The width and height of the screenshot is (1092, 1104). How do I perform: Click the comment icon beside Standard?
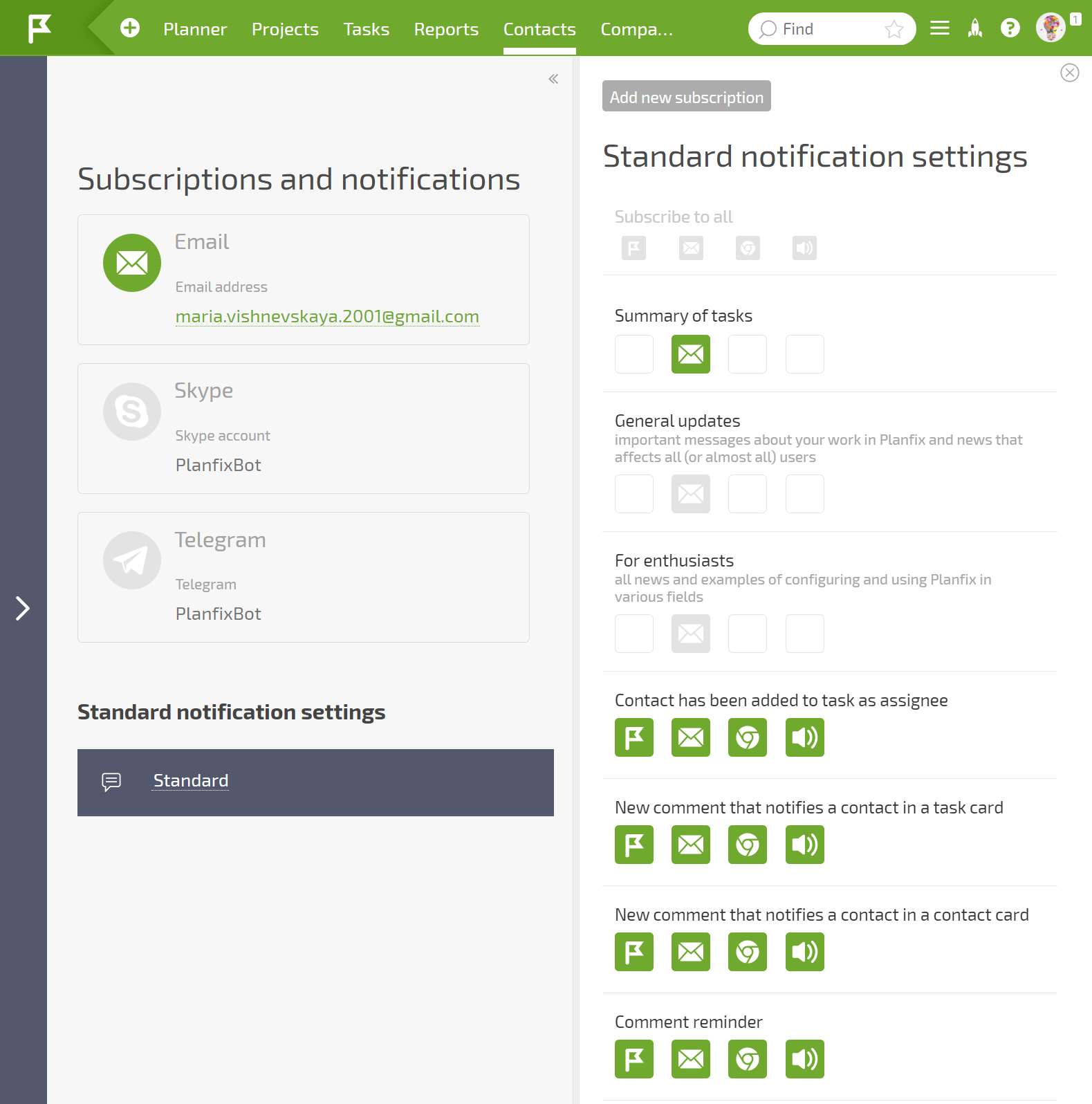pos(111,782)
